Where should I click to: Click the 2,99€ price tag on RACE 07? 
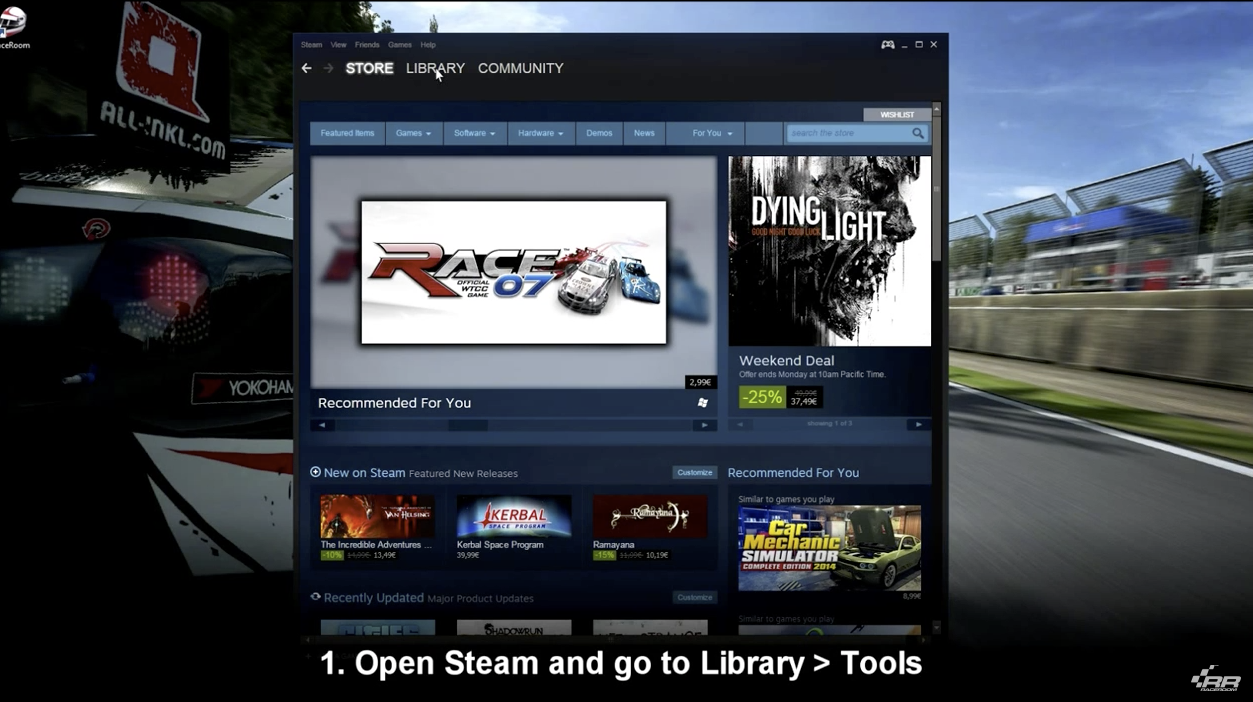(700, 382)
